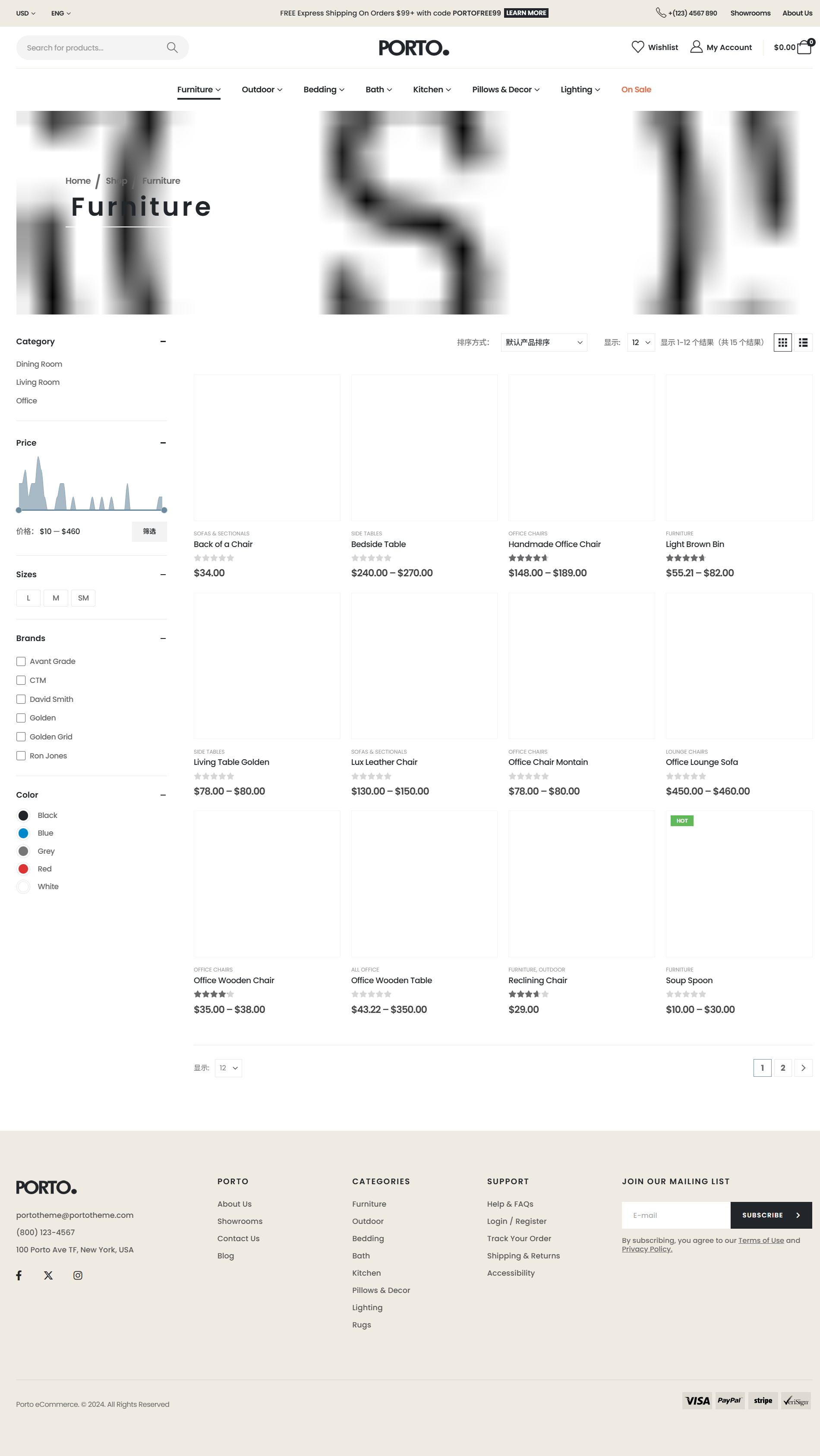Open the Facebook social icon
This screenshot has width=820, height=1456.
pyautogui.click(x=19, y=1275)
